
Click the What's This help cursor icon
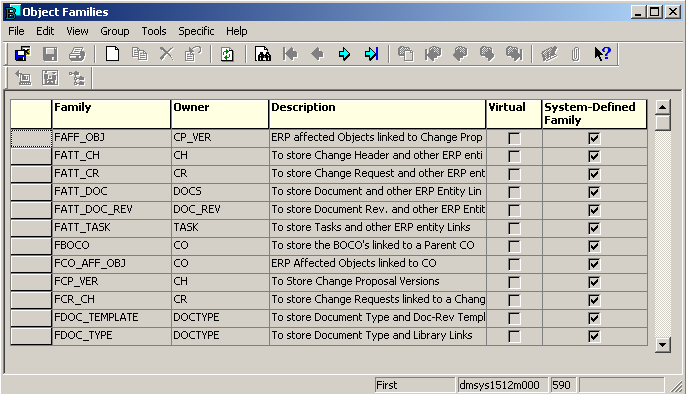(602, 54)
